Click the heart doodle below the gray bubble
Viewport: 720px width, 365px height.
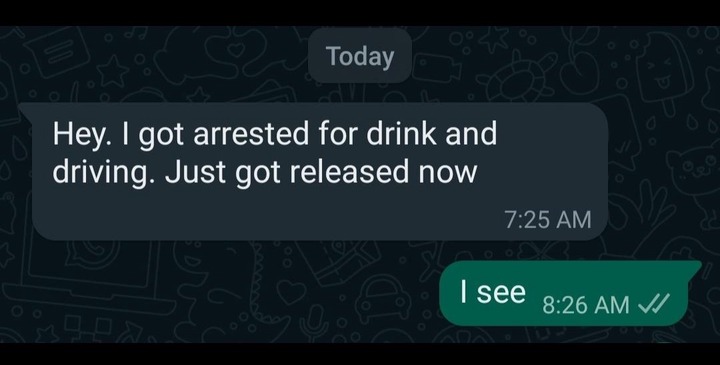click(292, 292)
